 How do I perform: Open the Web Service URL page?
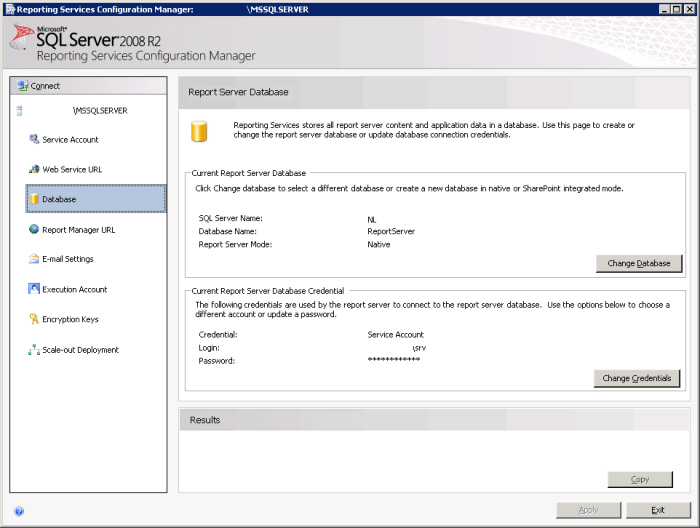click(72, 169)
